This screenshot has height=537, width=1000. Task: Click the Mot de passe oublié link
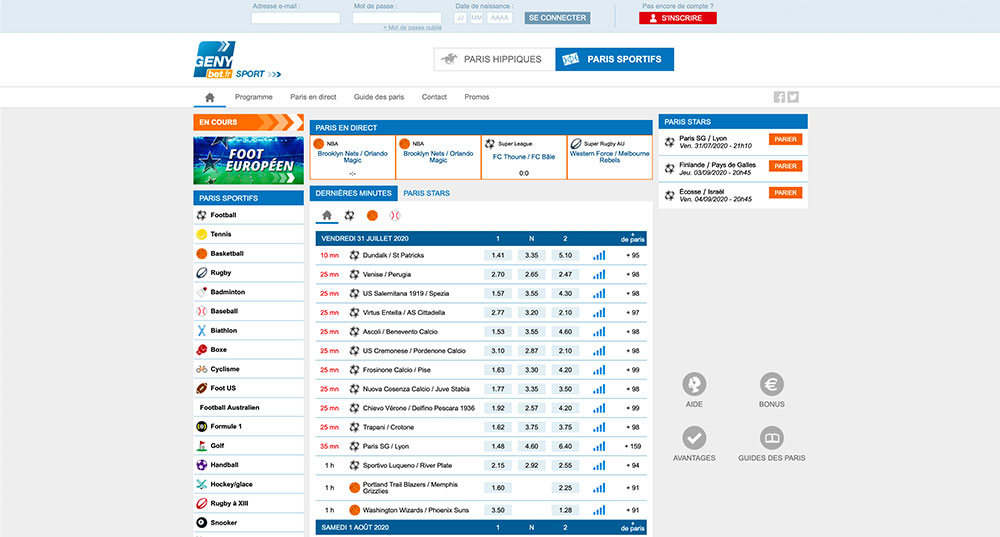point(413,27)
